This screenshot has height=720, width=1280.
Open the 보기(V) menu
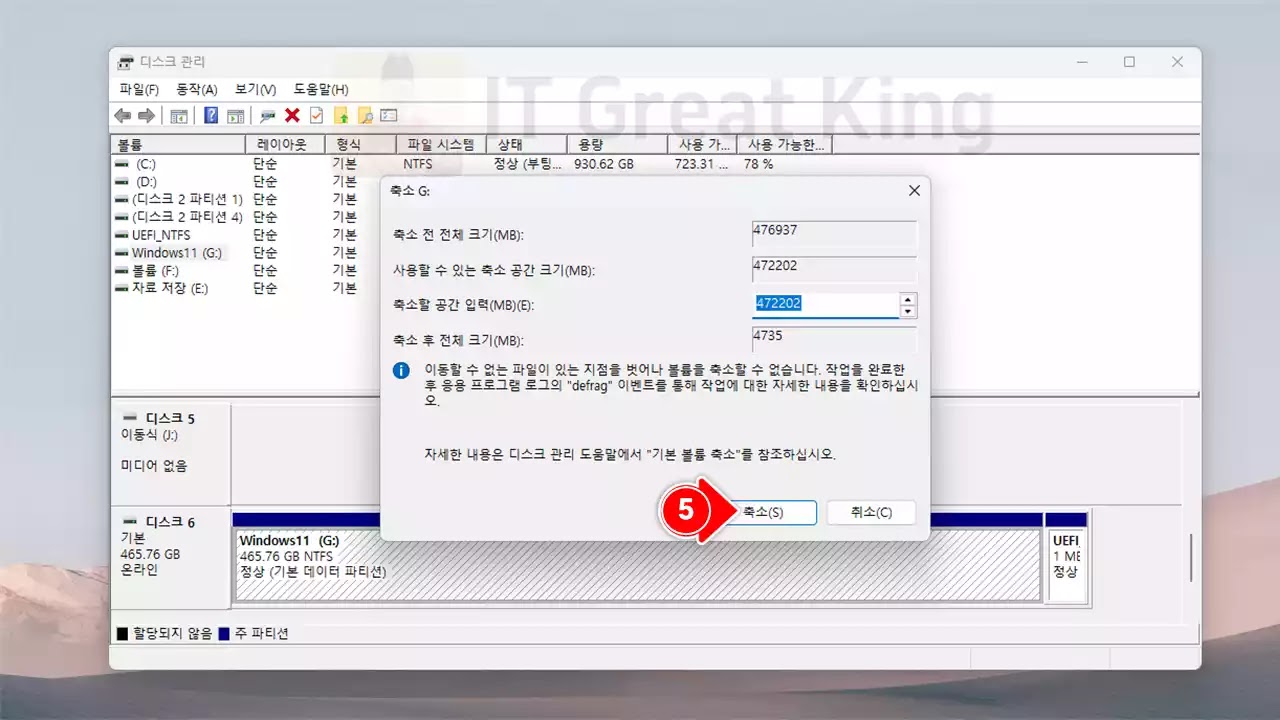255,89
